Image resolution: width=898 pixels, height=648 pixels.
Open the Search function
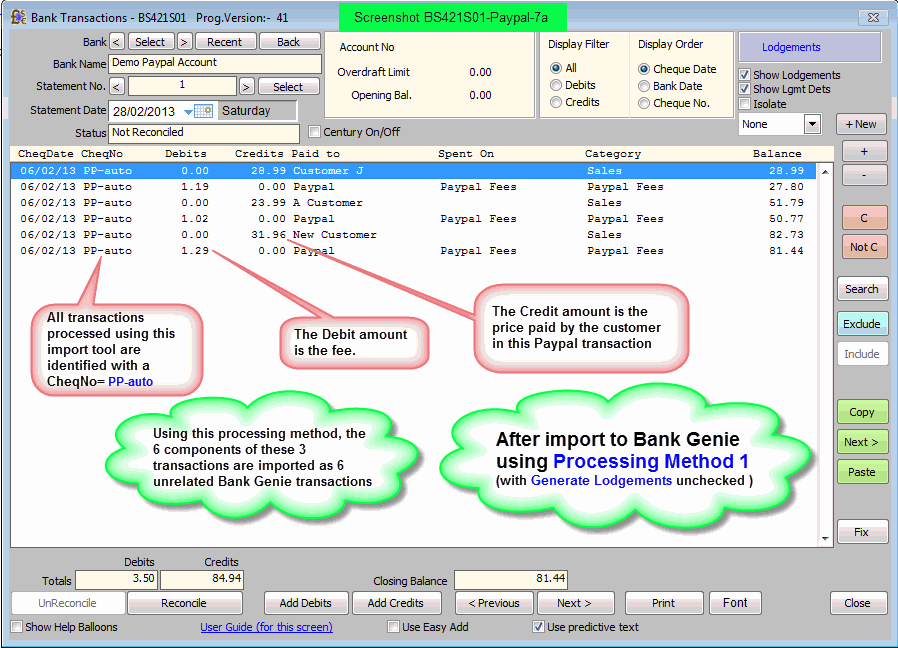coord(862,289)
